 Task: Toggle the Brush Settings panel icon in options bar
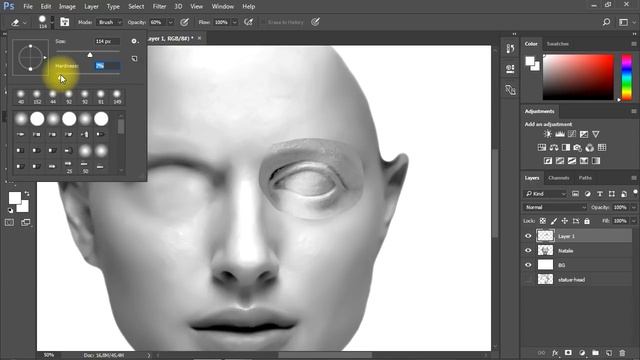click(64, 22)
